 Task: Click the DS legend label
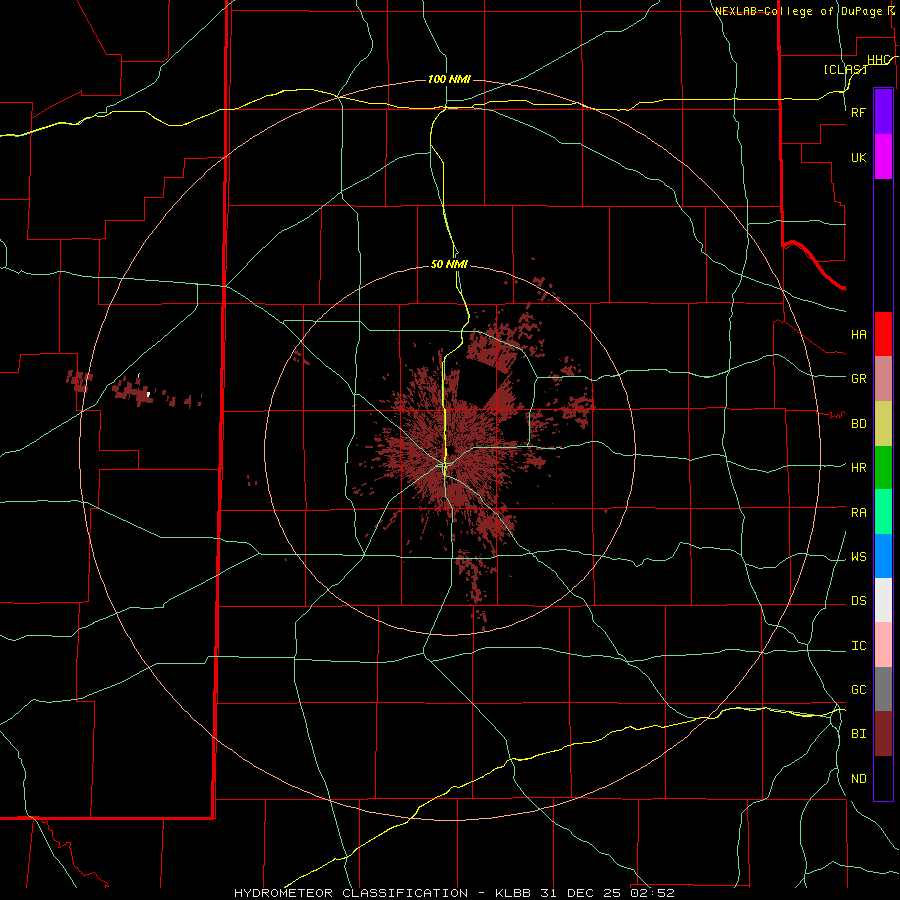[858, 601]
